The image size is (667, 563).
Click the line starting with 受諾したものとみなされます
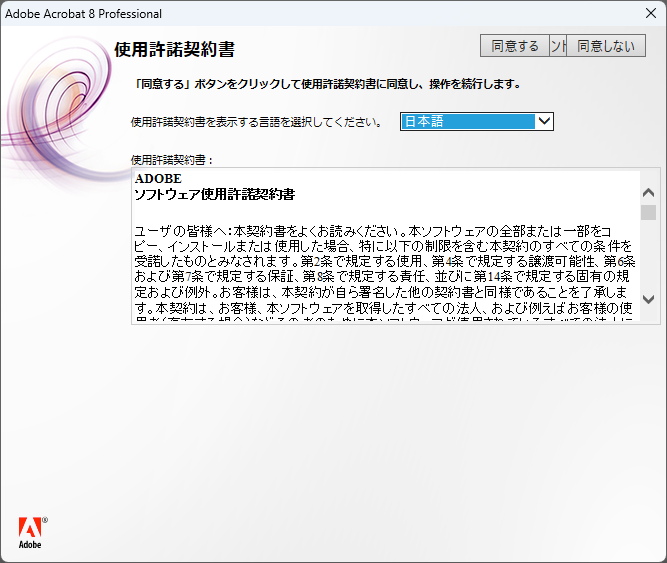385,262
